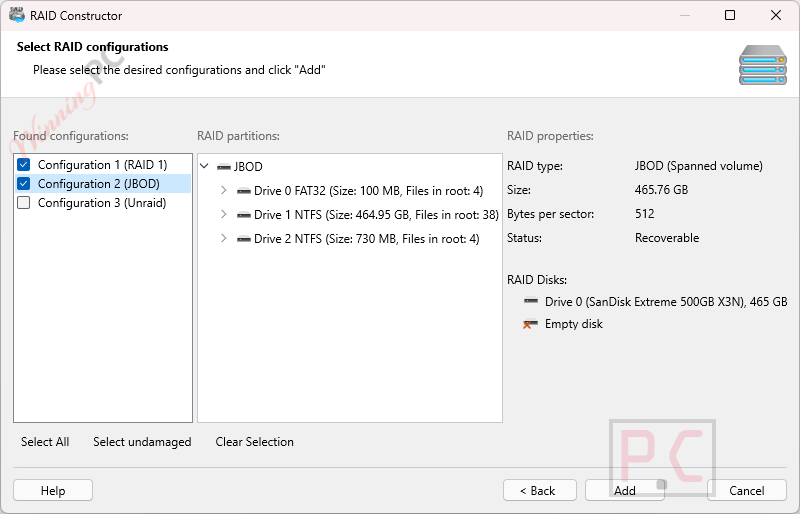Click the Empty disk entry text
The width and height of the screenshot is (800, 514).
tap(573, 324)
